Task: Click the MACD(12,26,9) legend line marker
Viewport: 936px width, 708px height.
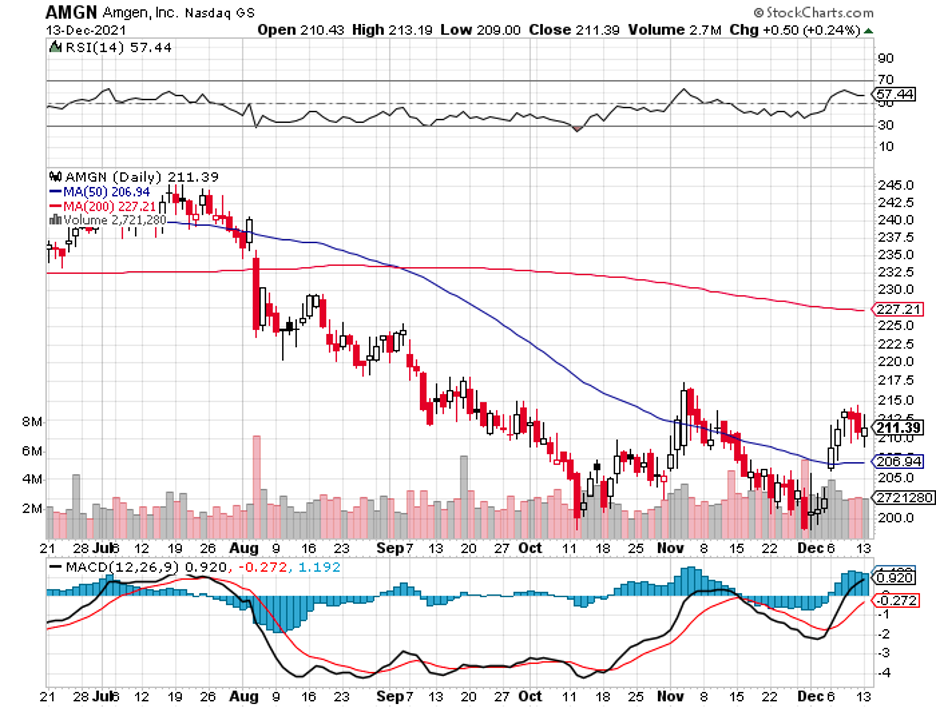Action: click(54, 566)
